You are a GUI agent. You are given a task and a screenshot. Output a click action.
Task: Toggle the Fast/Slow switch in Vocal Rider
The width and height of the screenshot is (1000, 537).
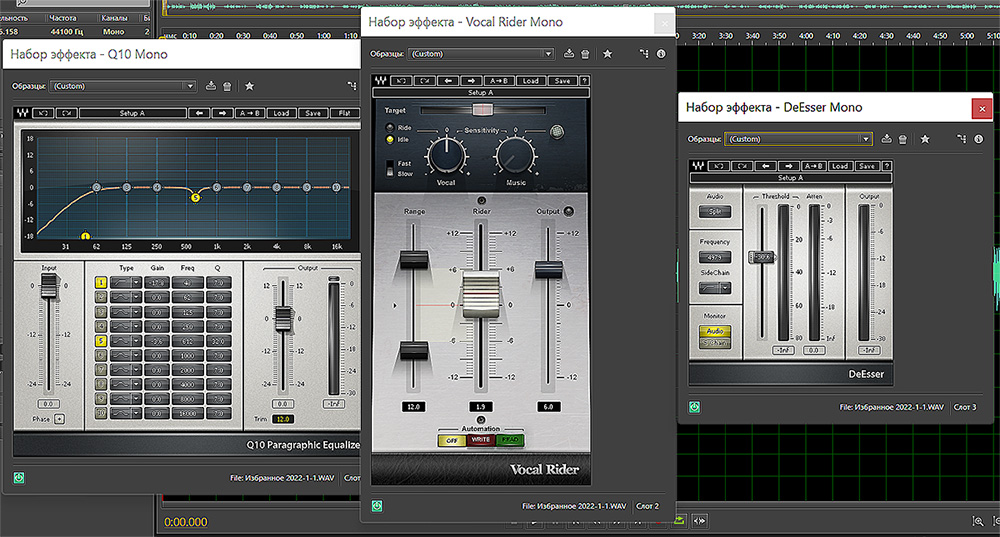(390, 168)
